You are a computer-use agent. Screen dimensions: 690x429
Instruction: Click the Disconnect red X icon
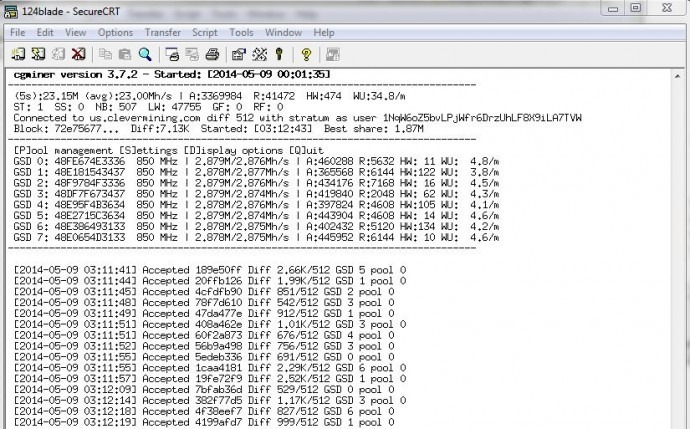(78, 54)
